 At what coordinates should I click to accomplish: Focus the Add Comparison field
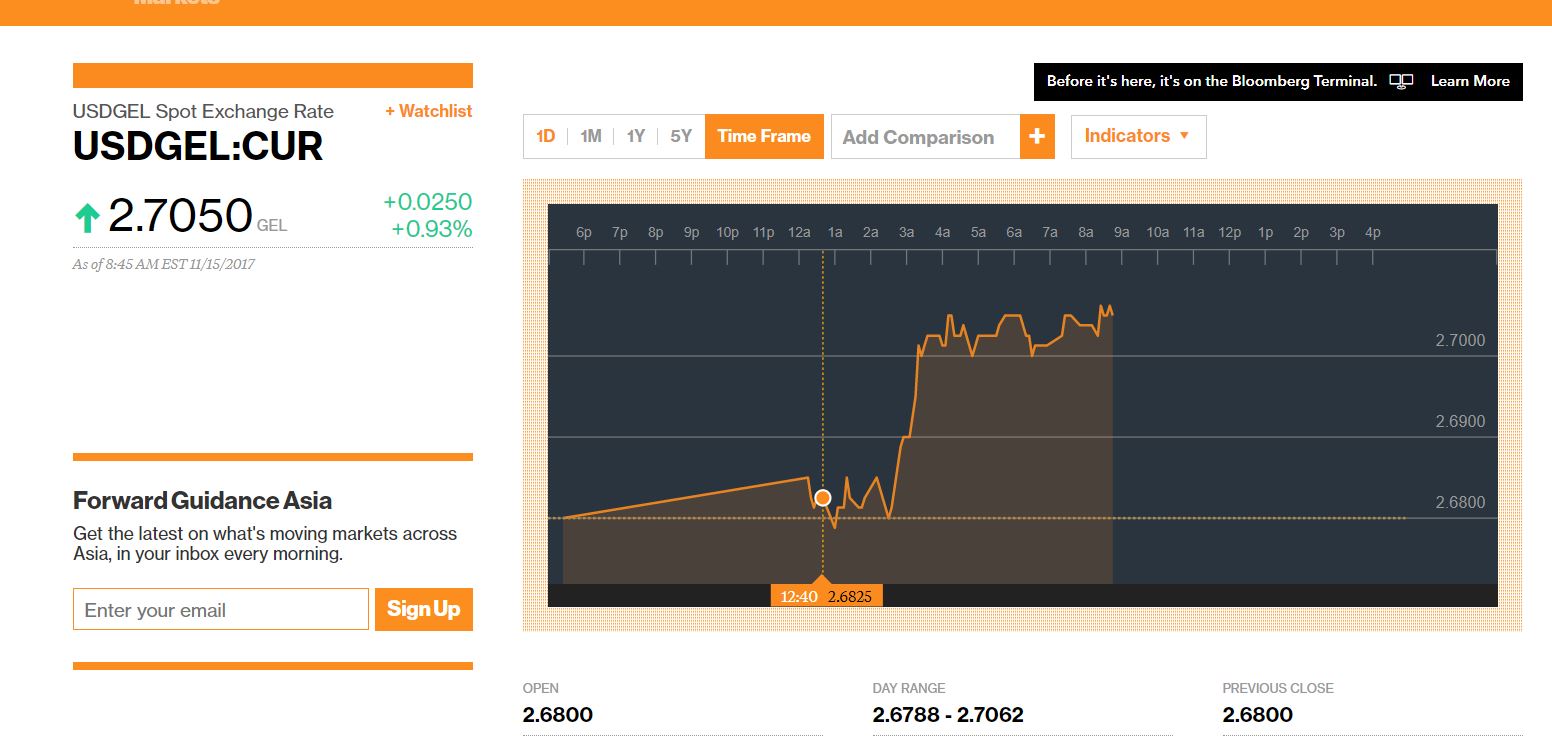(925, 137)
